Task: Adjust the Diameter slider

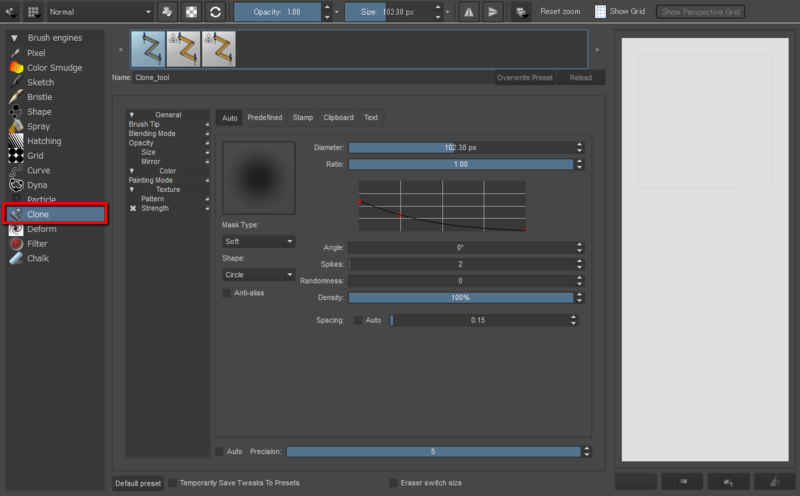Action: coord(461,147)
